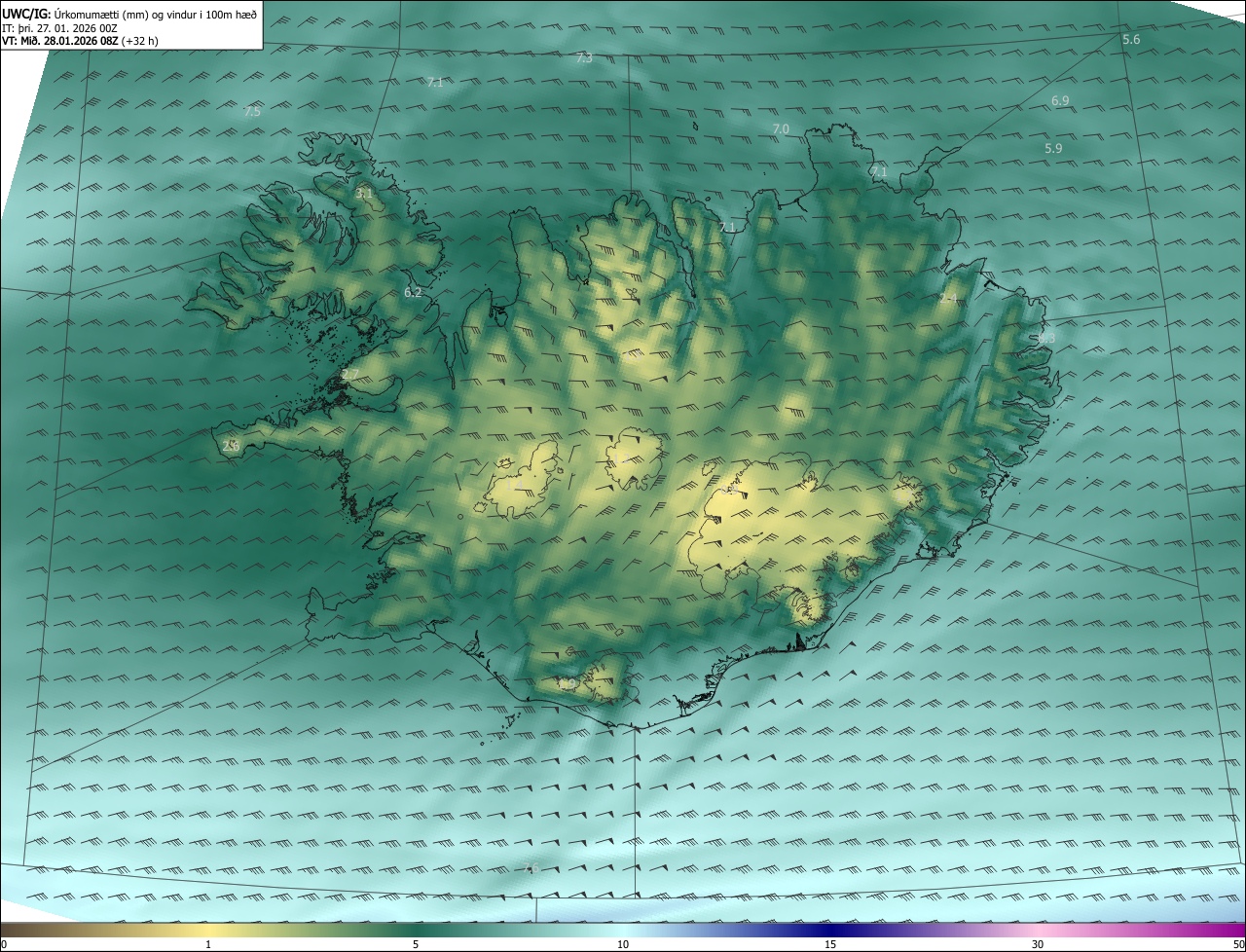
Task: Click the 1.4 value on Langjökull glacier
Action: 514,484
